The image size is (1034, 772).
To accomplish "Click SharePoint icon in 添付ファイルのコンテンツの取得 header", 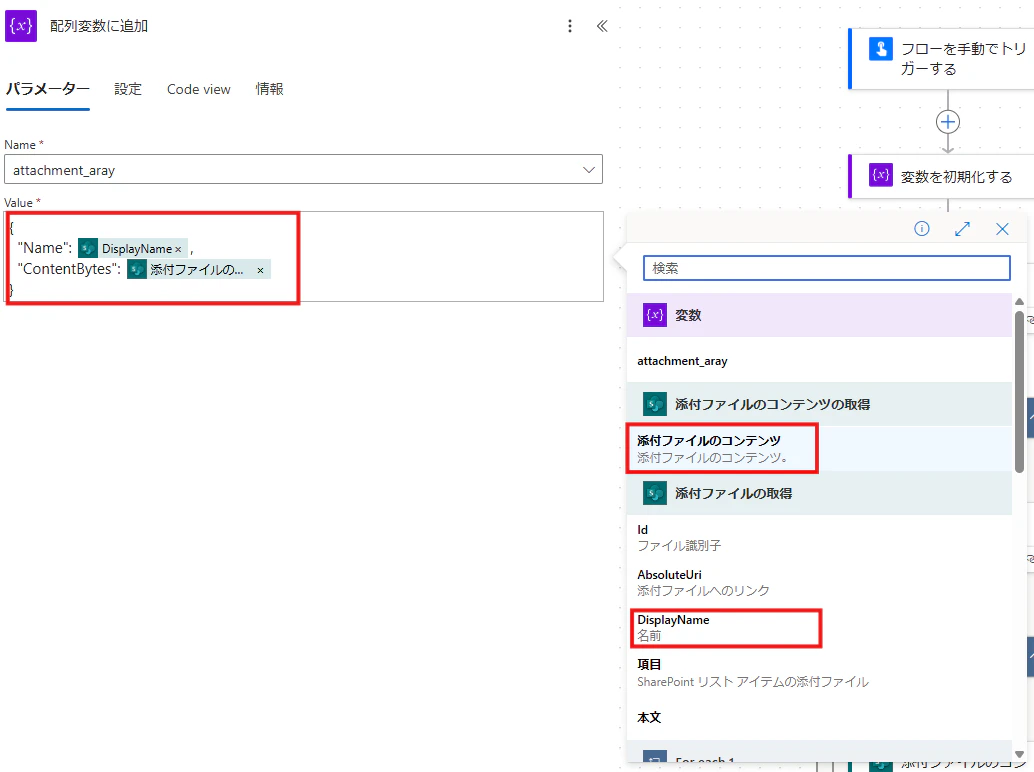I will pos(655,404).
